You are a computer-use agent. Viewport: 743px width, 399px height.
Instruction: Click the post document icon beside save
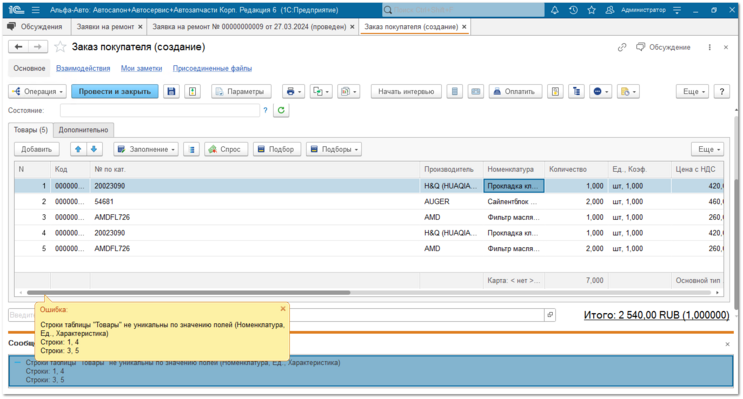192,91
